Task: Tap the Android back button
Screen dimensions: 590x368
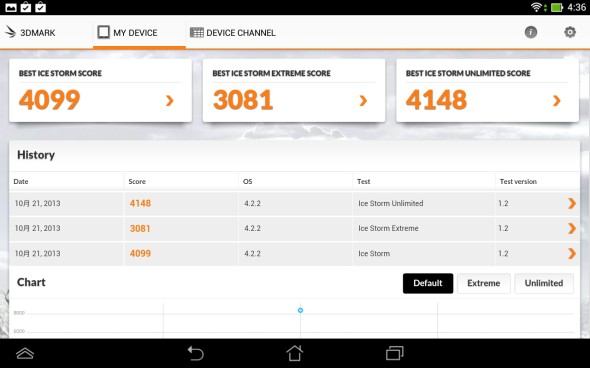Action: coord(196,353)
